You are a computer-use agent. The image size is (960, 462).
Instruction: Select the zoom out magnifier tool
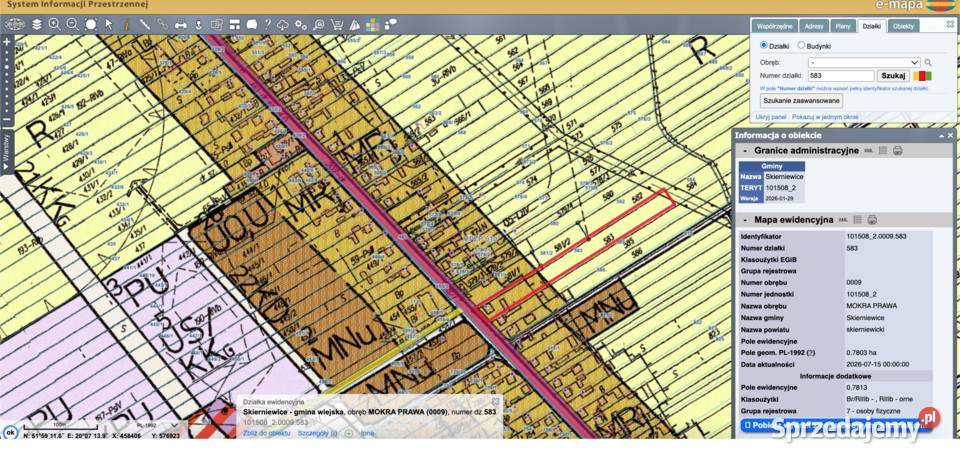72,24
